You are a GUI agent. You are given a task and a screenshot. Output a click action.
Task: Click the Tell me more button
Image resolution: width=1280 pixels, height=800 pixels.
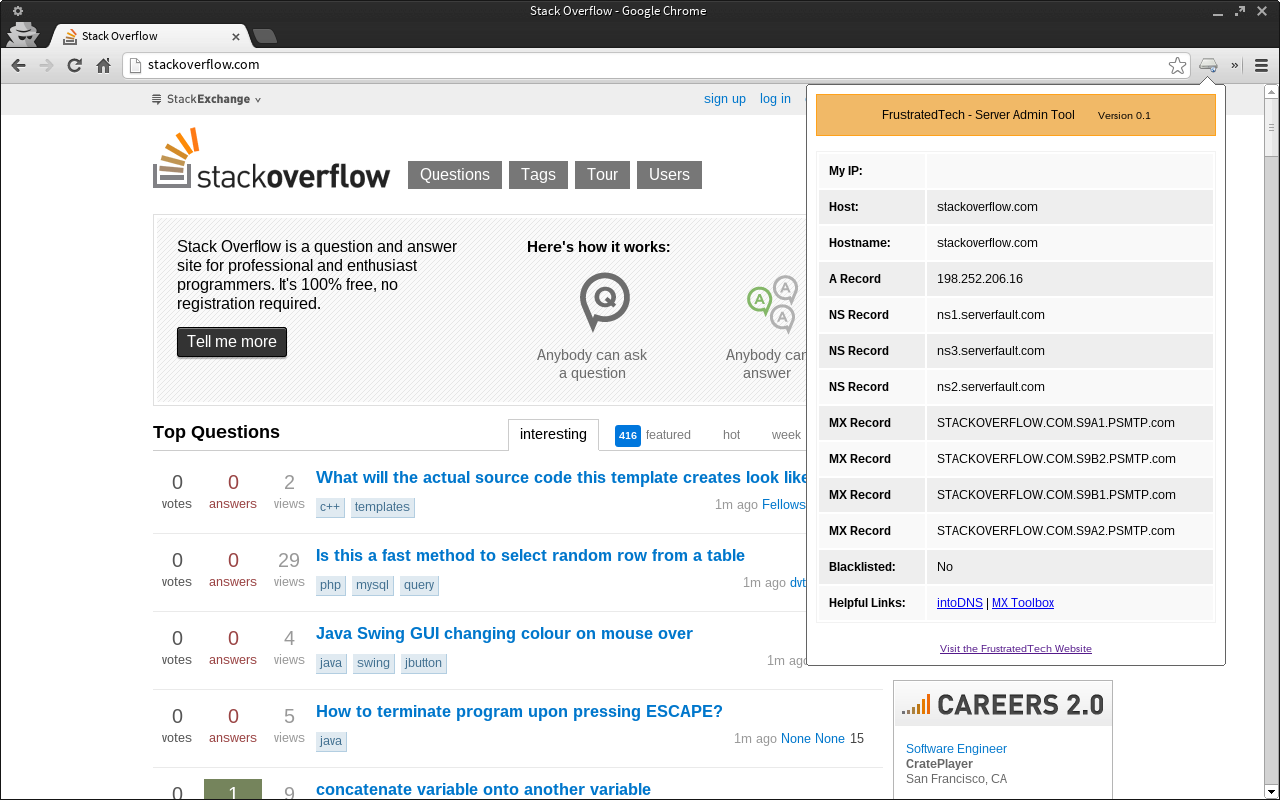pyautogui.click(x=232, y=342)
